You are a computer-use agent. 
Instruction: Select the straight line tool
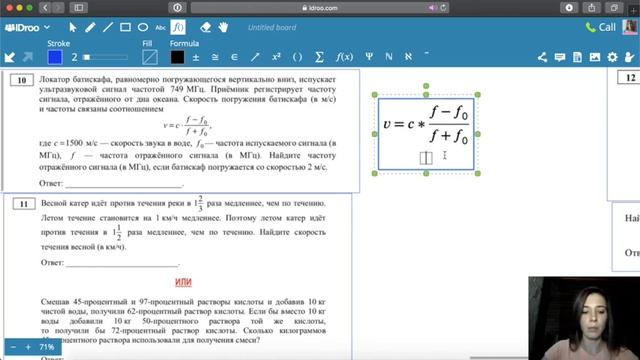tap(108, 27)
